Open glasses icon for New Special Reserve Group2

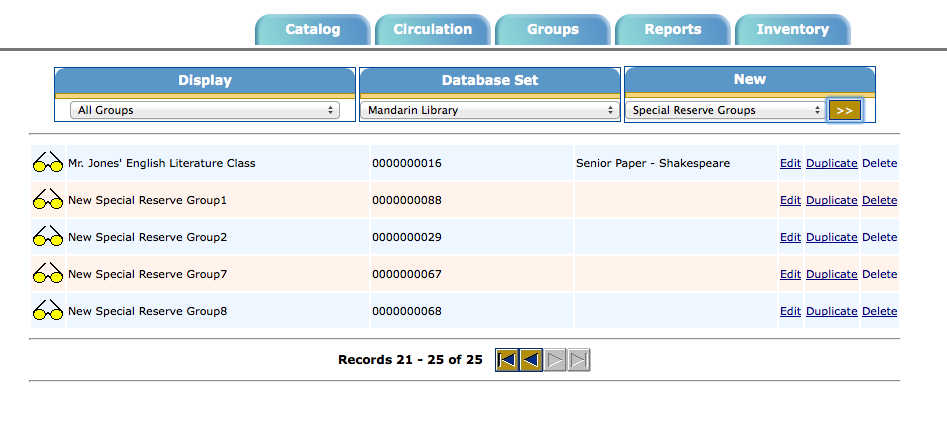[48, 237]
